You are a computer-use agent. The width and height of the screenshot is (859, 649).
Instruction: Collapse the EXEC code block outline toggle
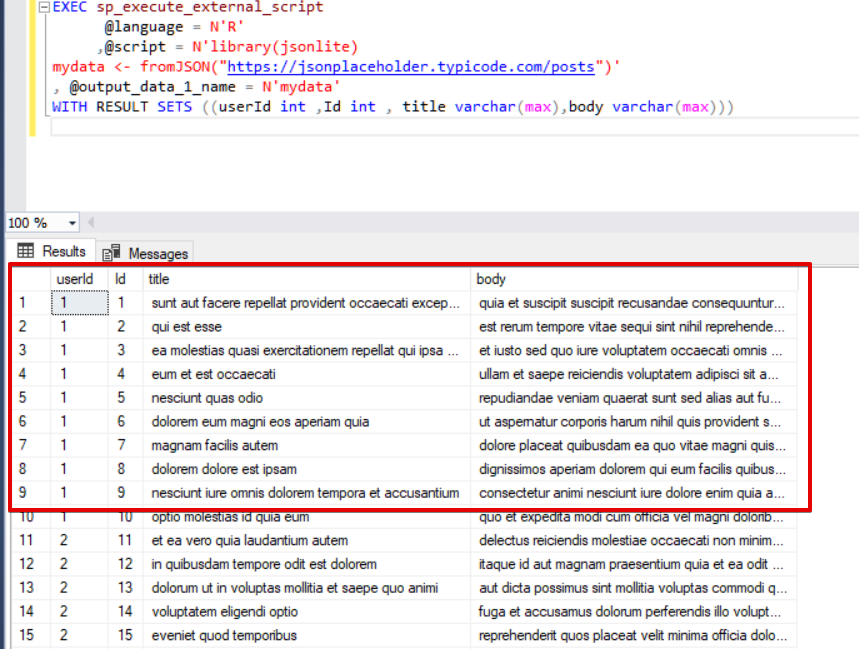[x=44, y=7]
